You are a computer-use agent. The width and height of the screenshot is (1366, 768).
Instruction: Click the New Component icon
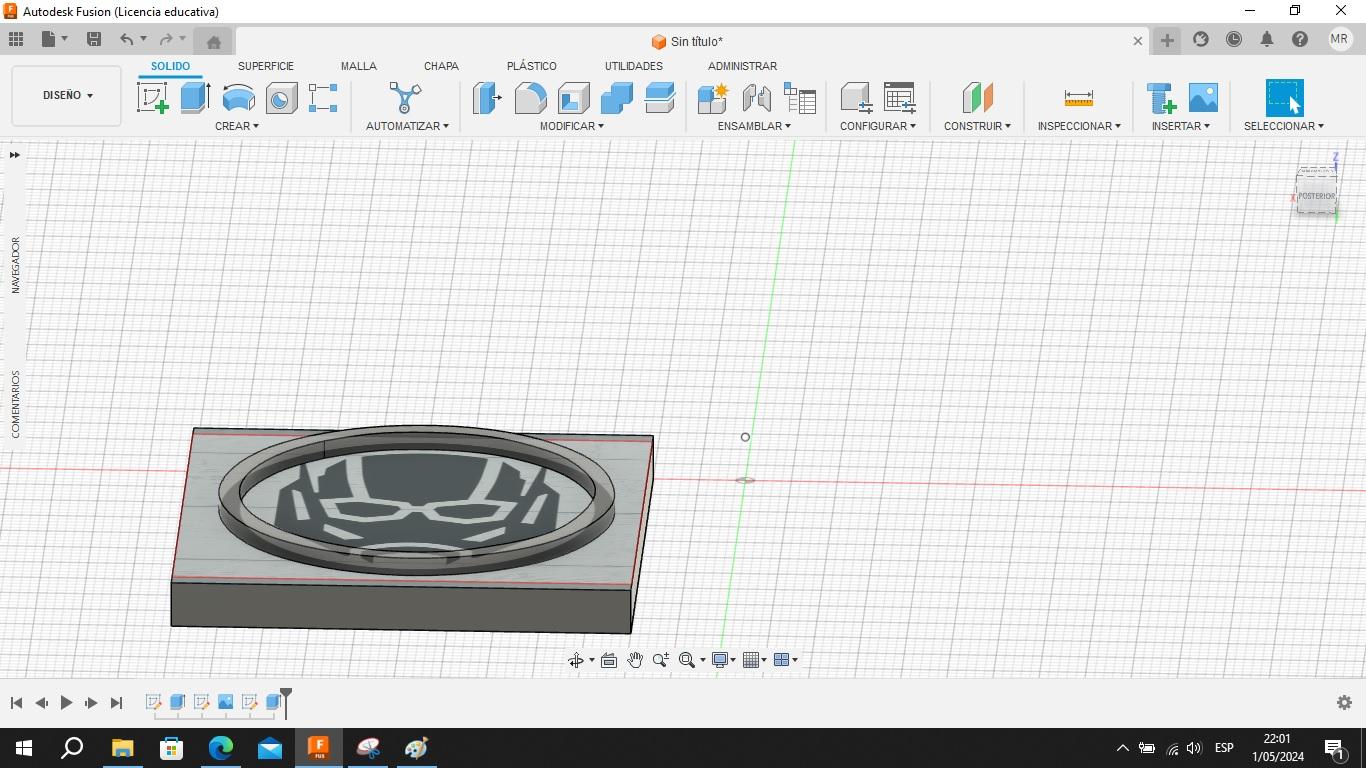click(713, 98)
